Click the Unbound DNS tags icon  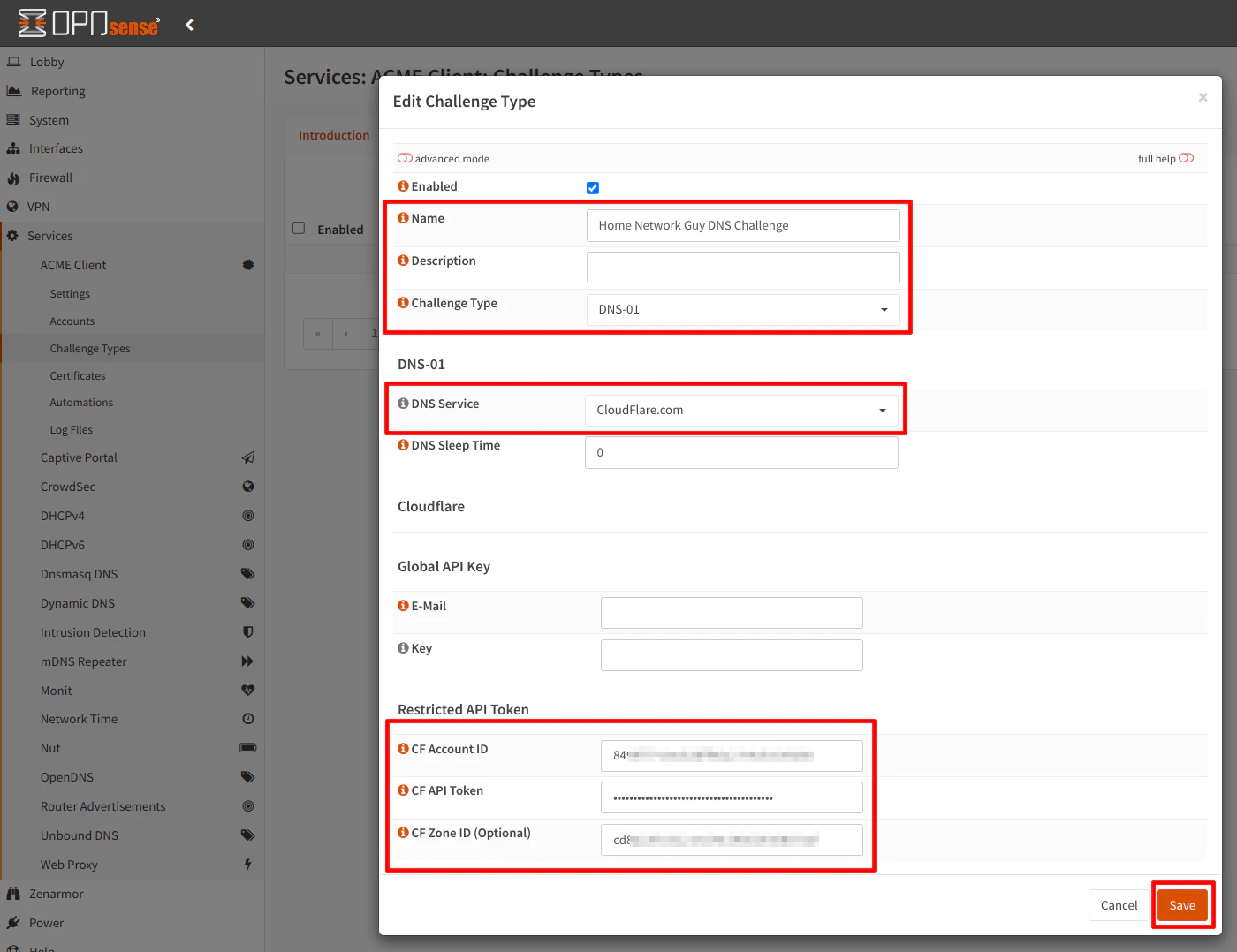(248, 835)
